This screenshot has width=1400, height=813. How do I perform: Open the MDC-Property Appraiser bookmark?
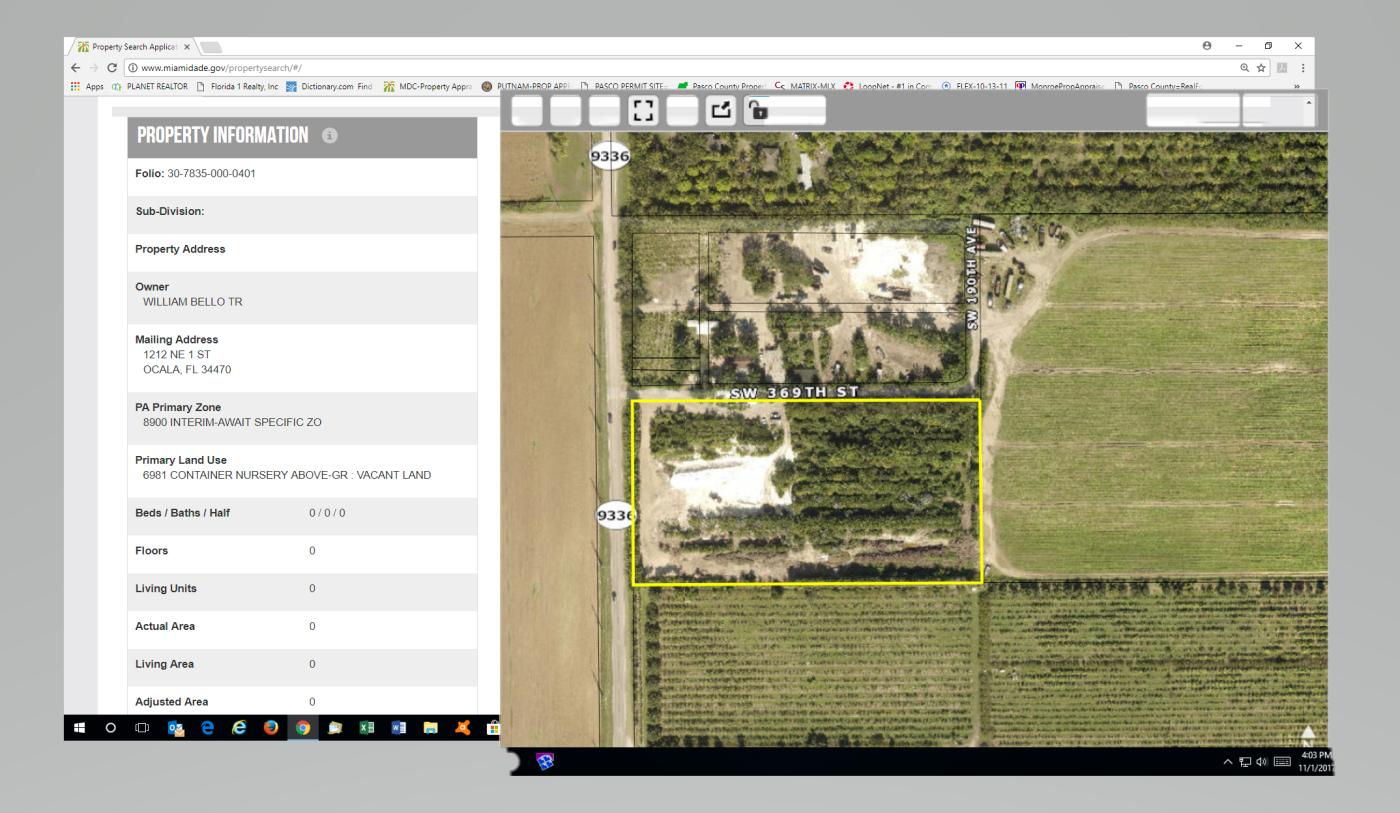tap(428, 87)
